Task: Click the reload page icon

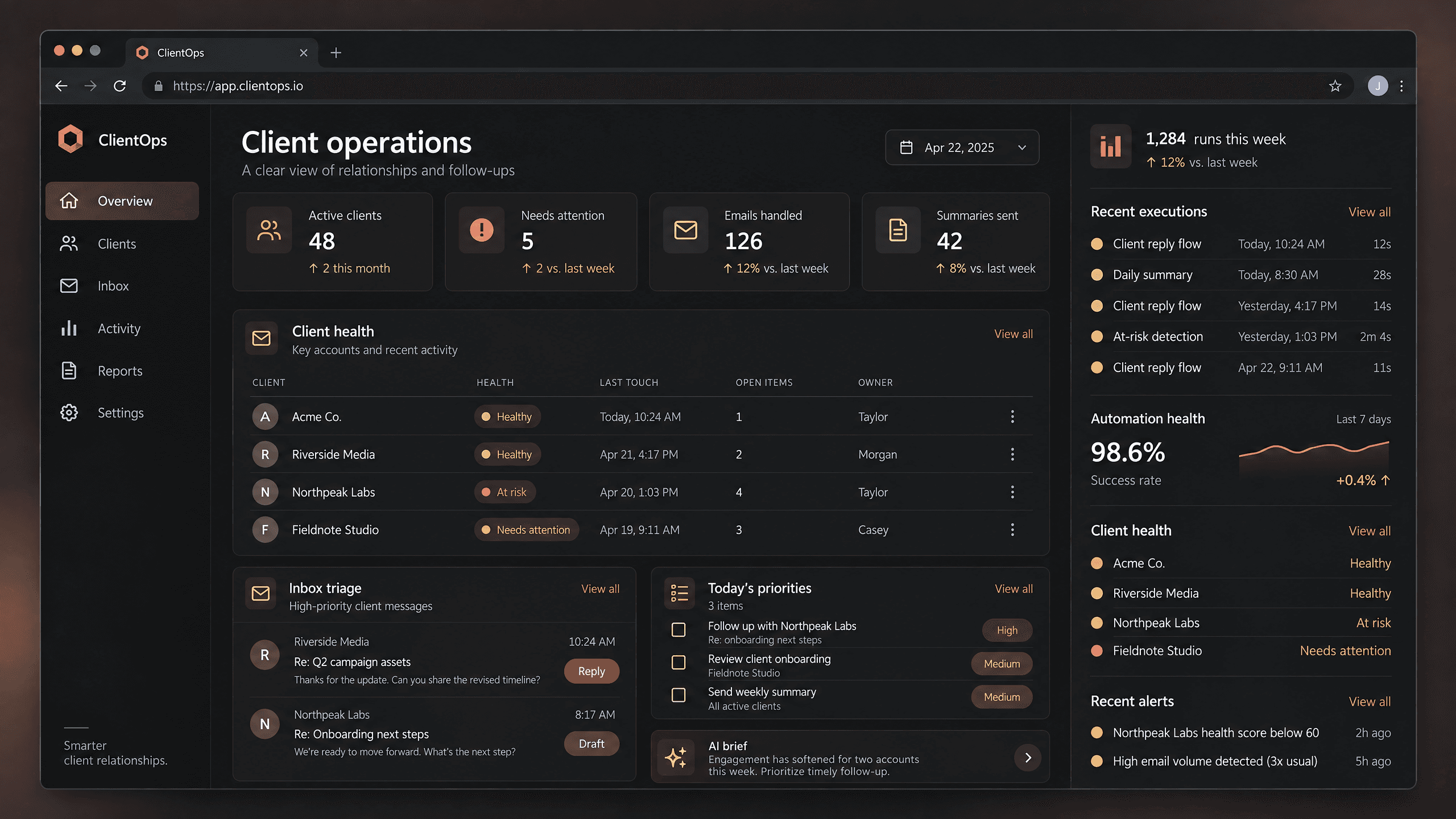Action: (119, 86)
